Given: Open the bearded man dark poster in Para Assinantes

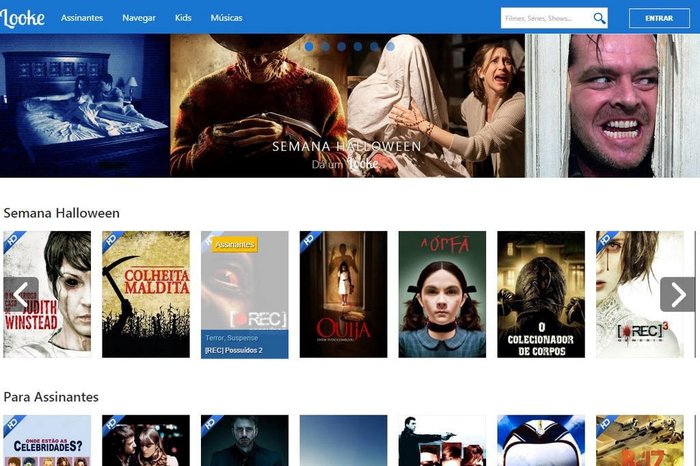Looking at the screenshot, I should coord(245,441).
